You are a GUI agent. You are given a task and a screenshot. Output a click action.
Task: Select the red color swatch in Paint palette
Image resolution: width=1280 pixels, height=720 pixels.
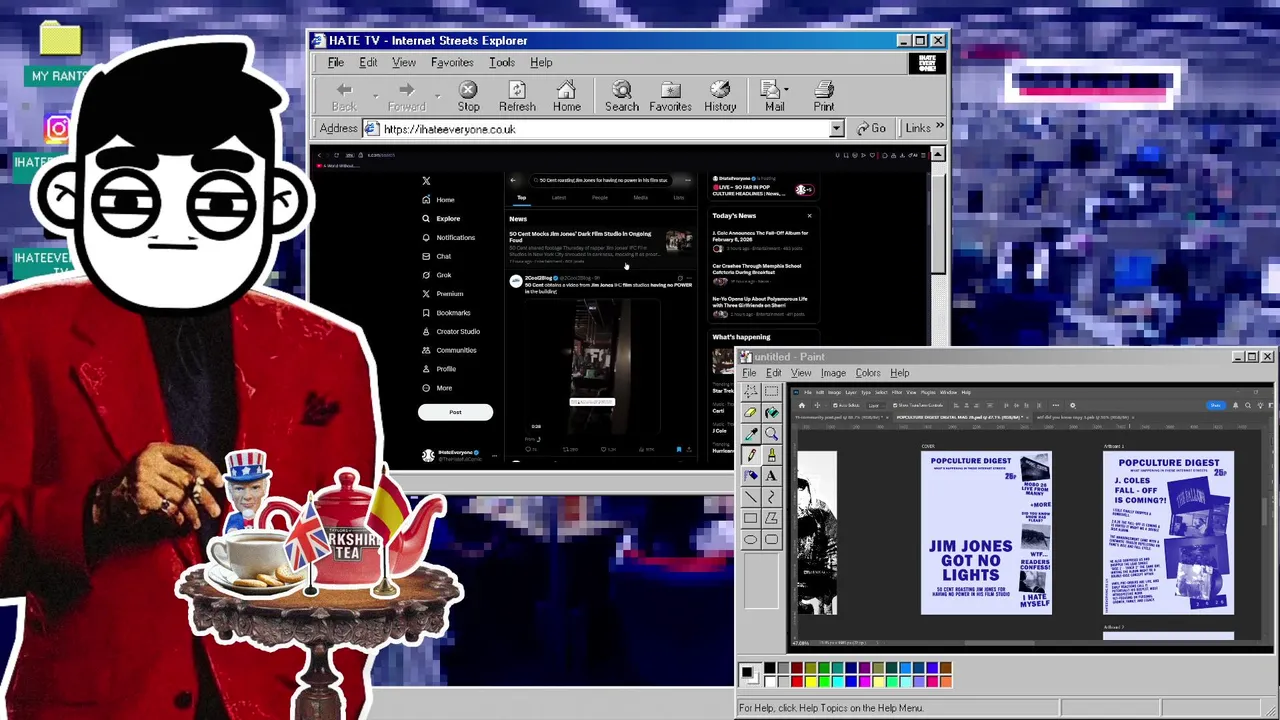[797, 681]
